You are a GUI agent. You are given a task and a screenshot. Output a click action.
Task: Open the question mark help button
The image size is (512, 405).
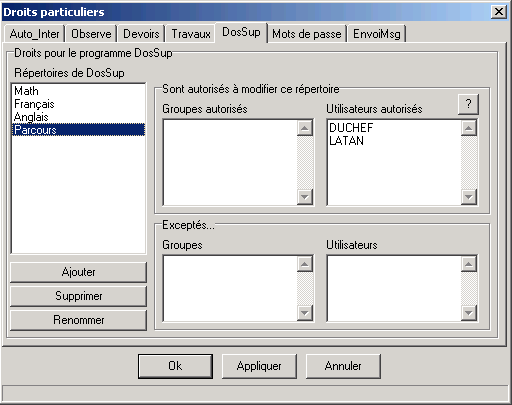click(x=468, y=104)
